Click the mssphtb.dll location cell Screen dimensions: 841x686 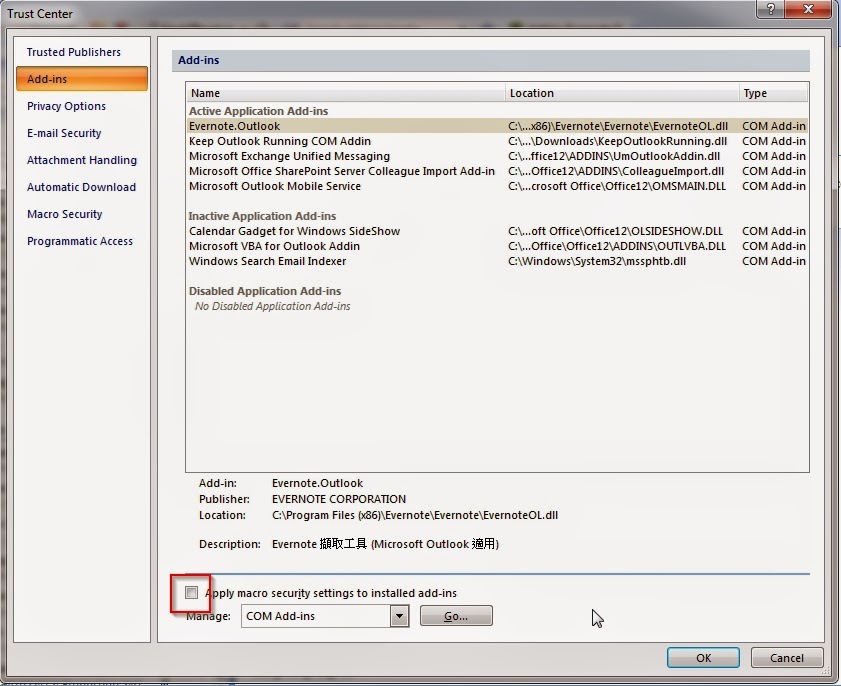click(597, 261)
